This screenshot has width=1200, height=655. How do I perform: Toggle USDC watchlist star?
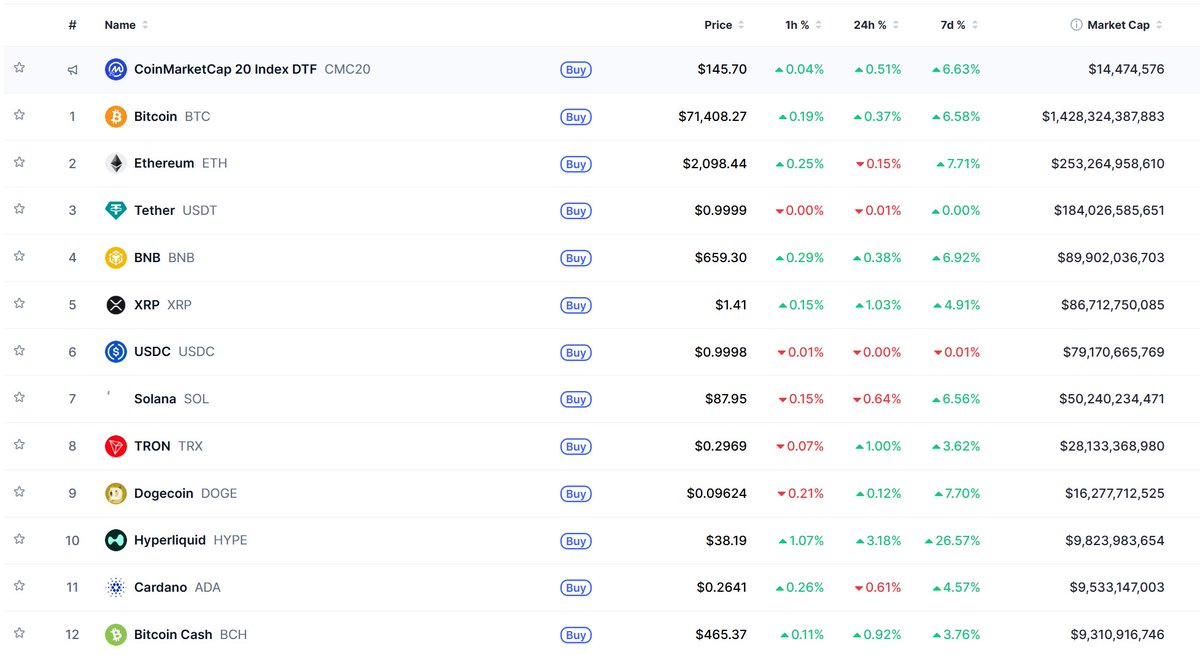click(x=19, y=350)
